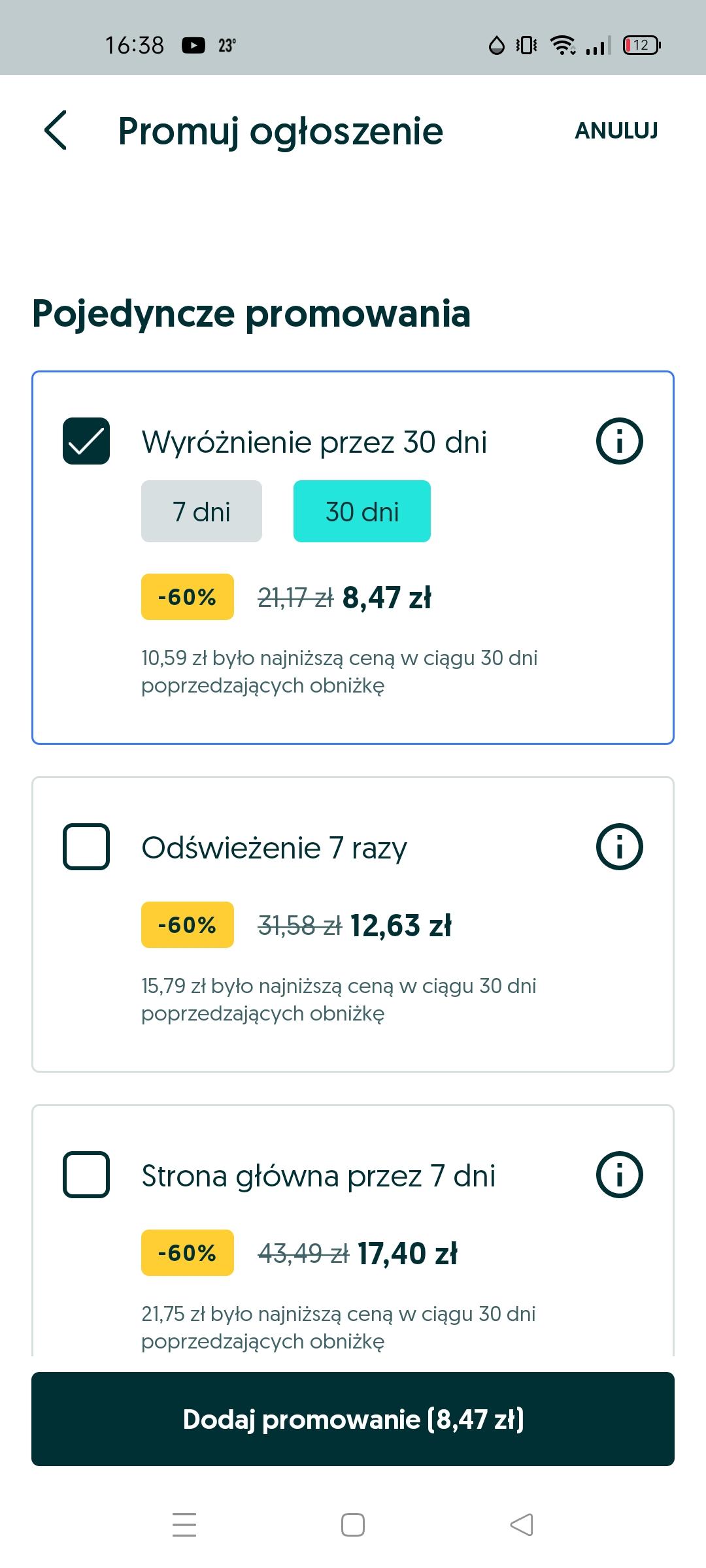Tap the 17,40 zł discounted price
The width and height of the screenshot is (706, 1568).
407,1254
